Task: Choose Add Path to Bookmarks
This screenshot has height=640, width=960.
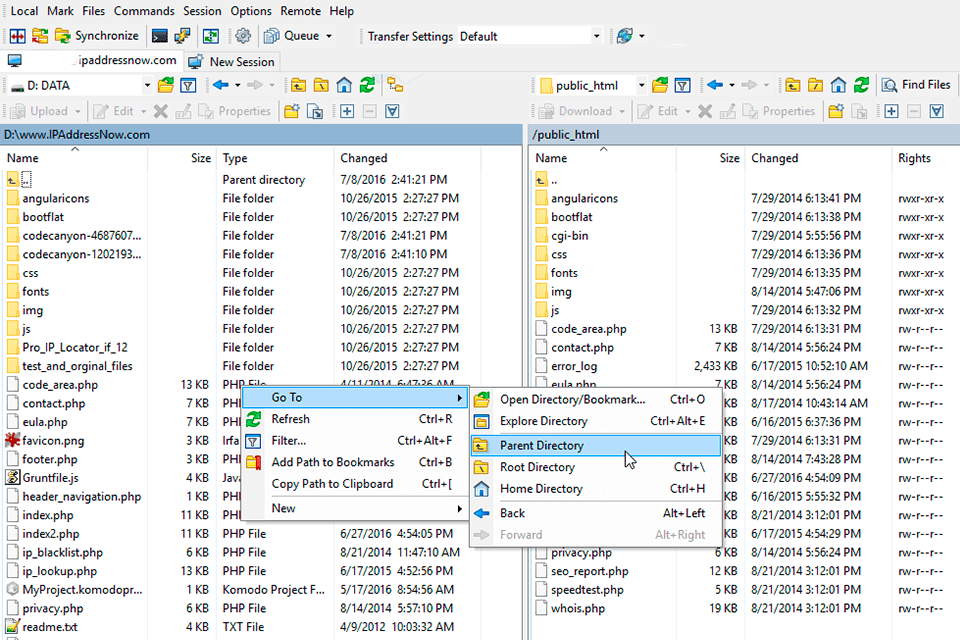Action: (x=355, y=462)
